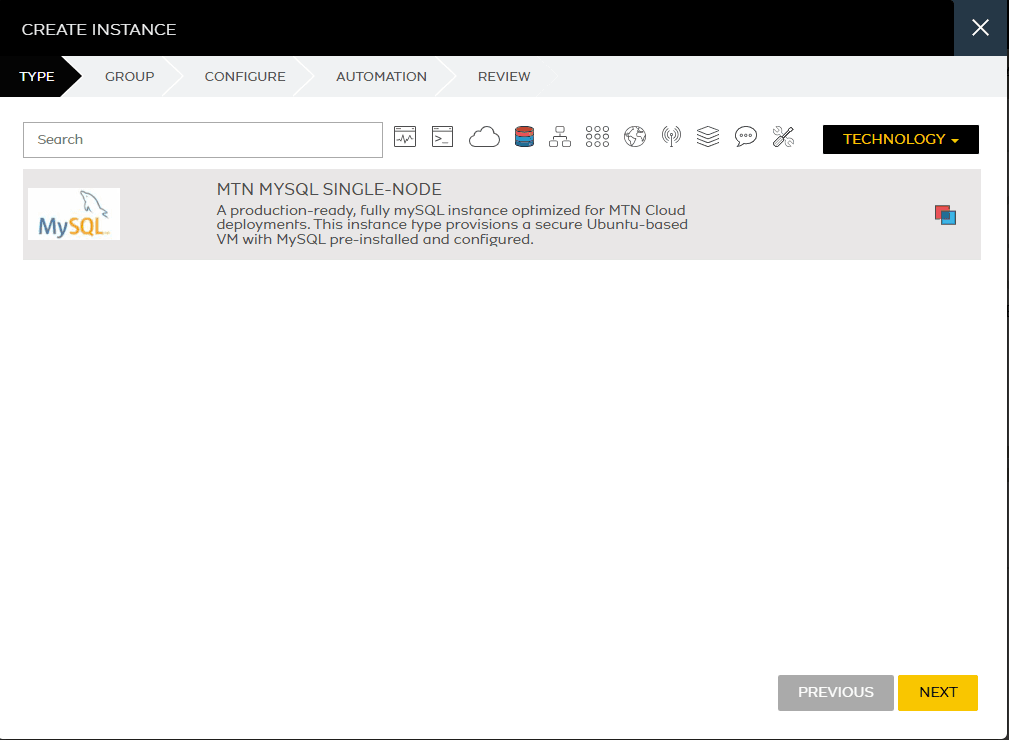Select the wrench and screwdriver utilities icon
Image resolution: width=1009 pixels, height=740 pixels.
[783, 136]
